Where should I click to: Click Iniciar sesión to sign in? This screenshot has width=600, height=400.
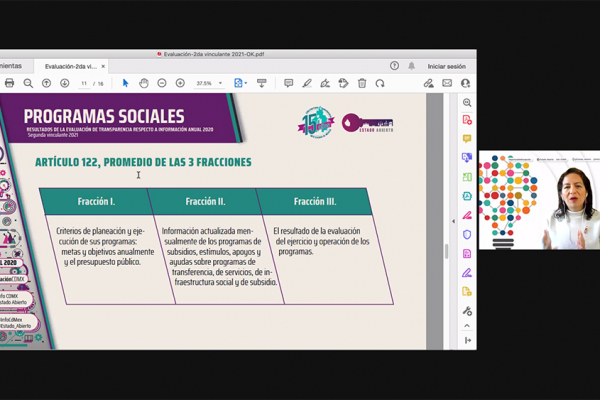pyautogui.click(x=447, y=66)
